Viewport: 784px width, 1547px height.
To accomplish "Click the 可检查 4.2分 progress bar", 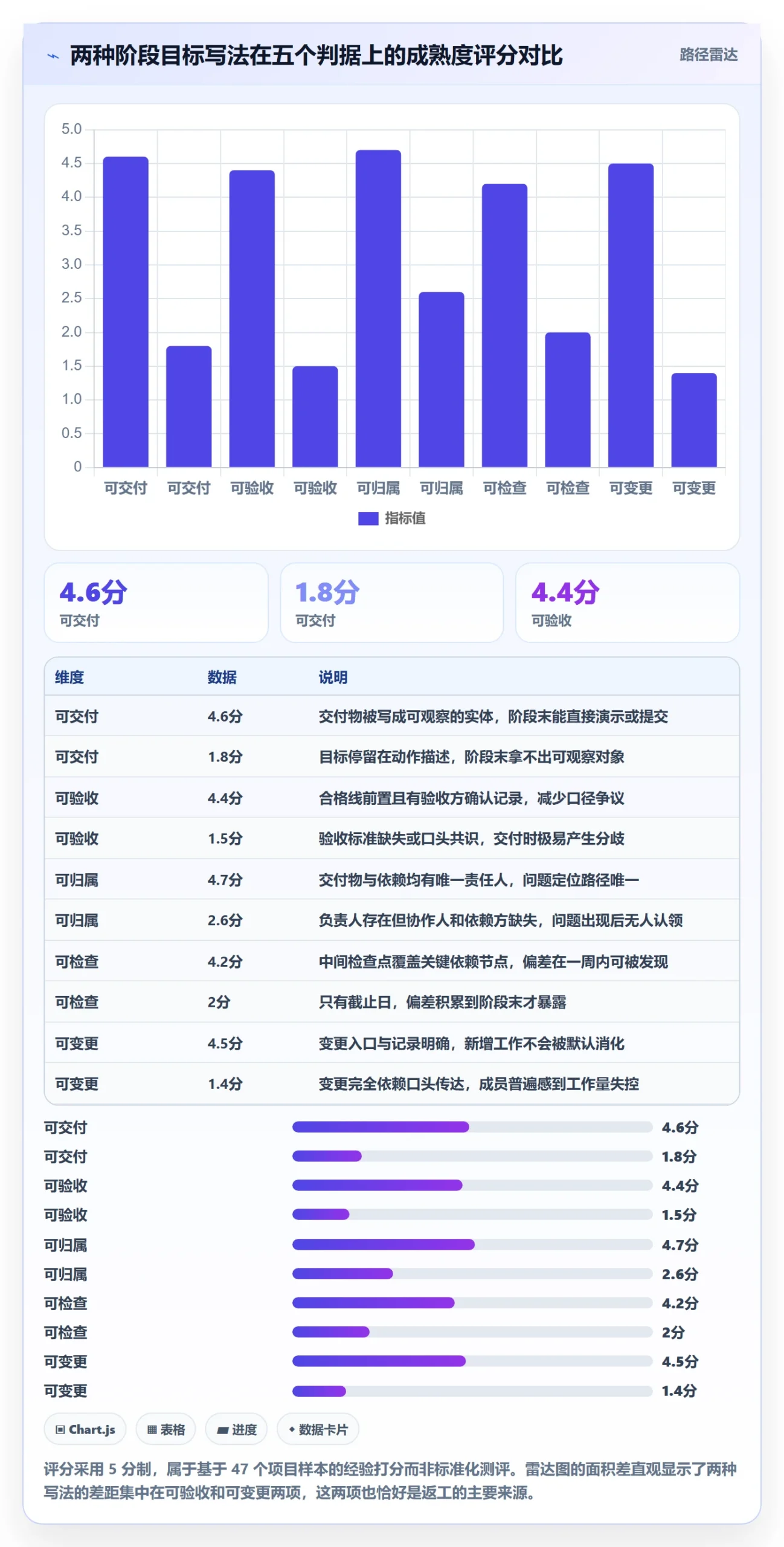I will (x=472, y=1303).
